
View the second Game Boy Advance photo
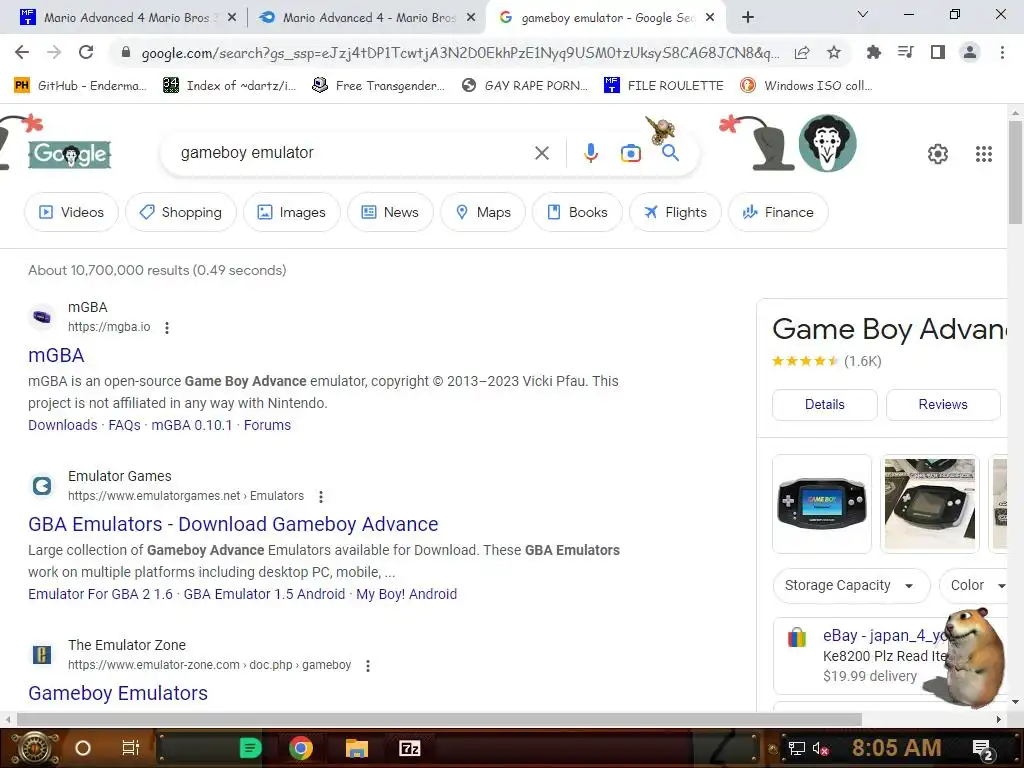click(929, 504)
